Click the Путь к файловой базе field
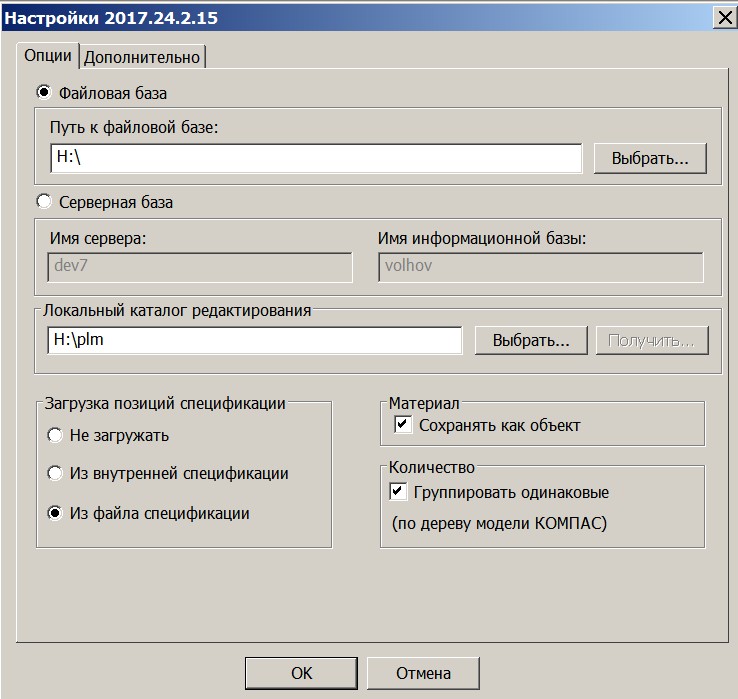The width and height of the screenshot is (738, 699). point(315,158)
